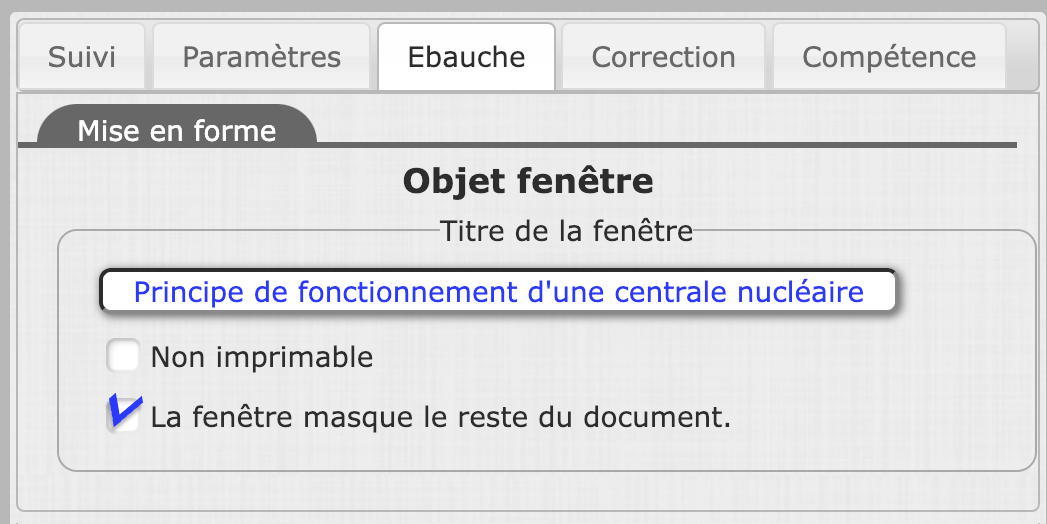Select the Mise en forme sub-tab
This screenshot has width=1047, height=524.
(177, 131)
